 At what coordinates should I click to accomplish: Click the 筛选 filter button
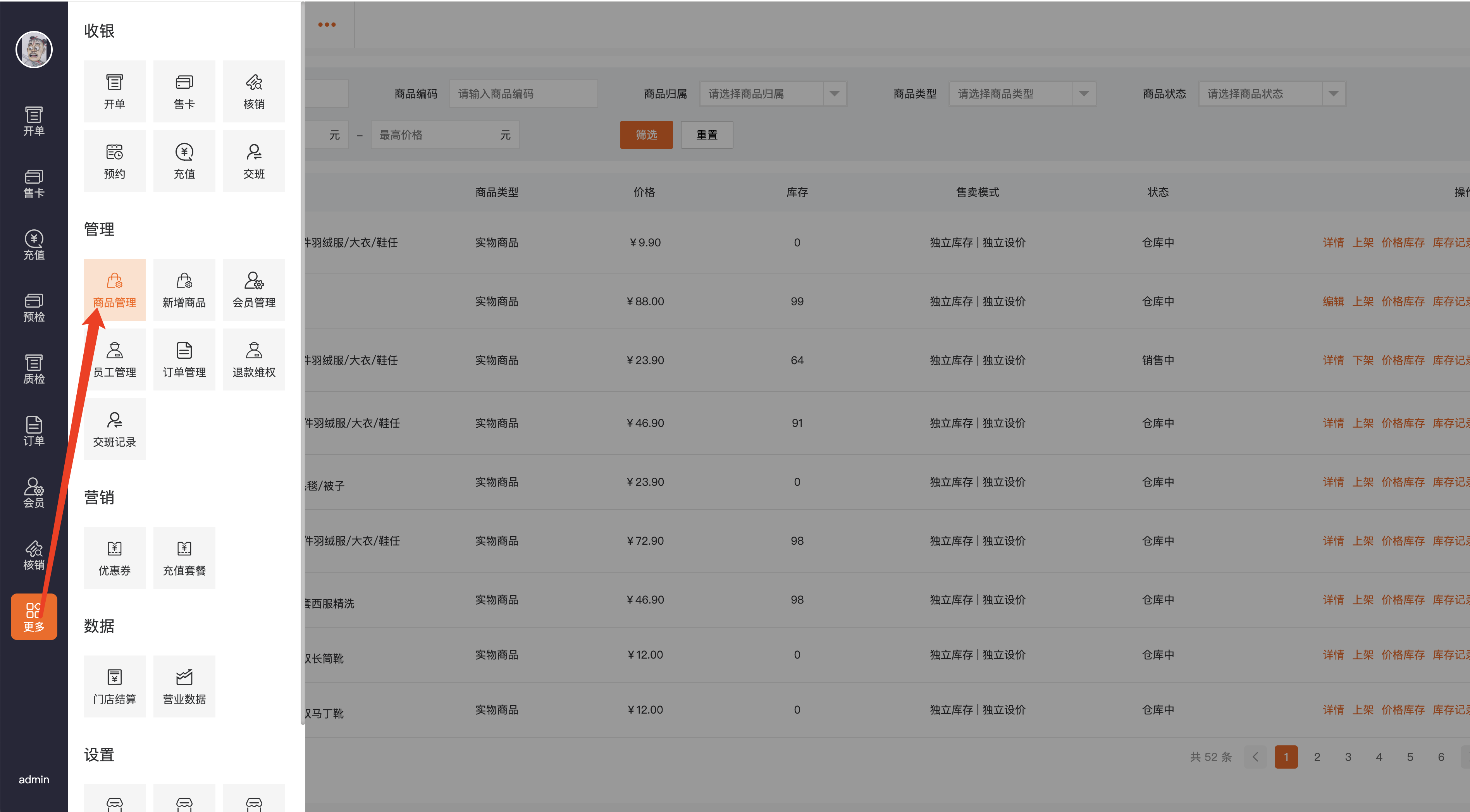tap(646, 135)
